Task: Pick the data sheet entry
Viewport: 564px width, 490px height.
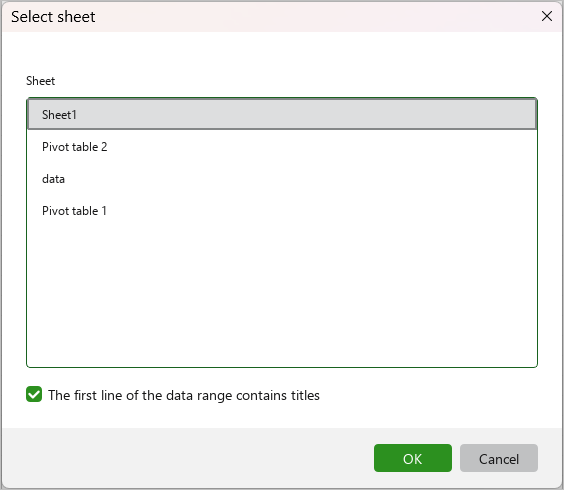Action: click(282, 179)
